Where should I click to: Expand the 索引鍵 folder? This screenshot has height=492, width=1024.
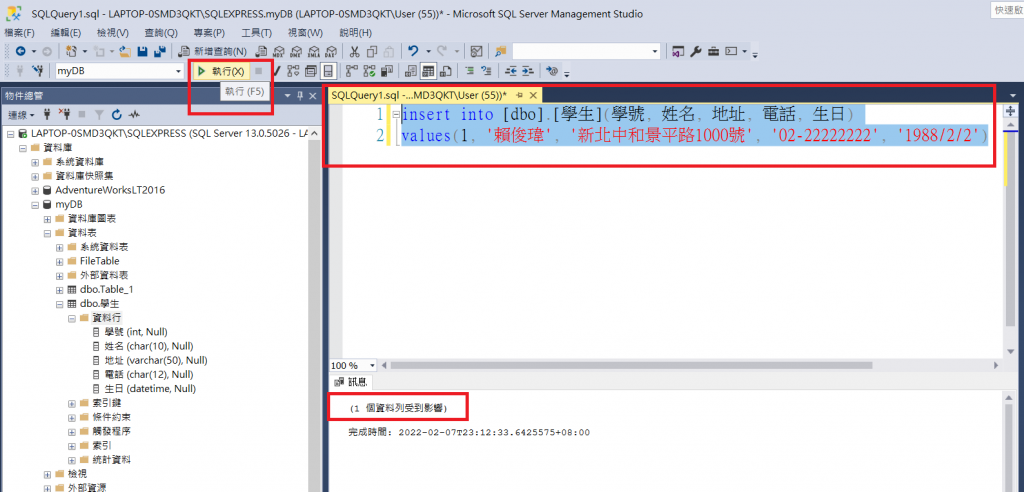72,402
